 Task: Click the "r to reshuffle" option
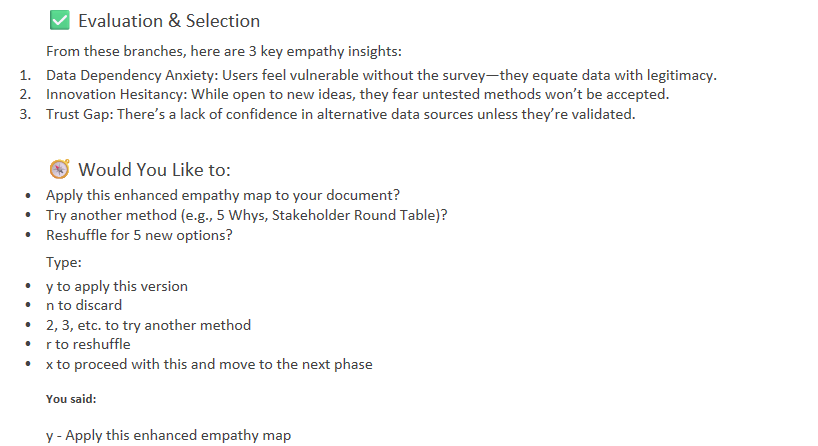point(88,344)
